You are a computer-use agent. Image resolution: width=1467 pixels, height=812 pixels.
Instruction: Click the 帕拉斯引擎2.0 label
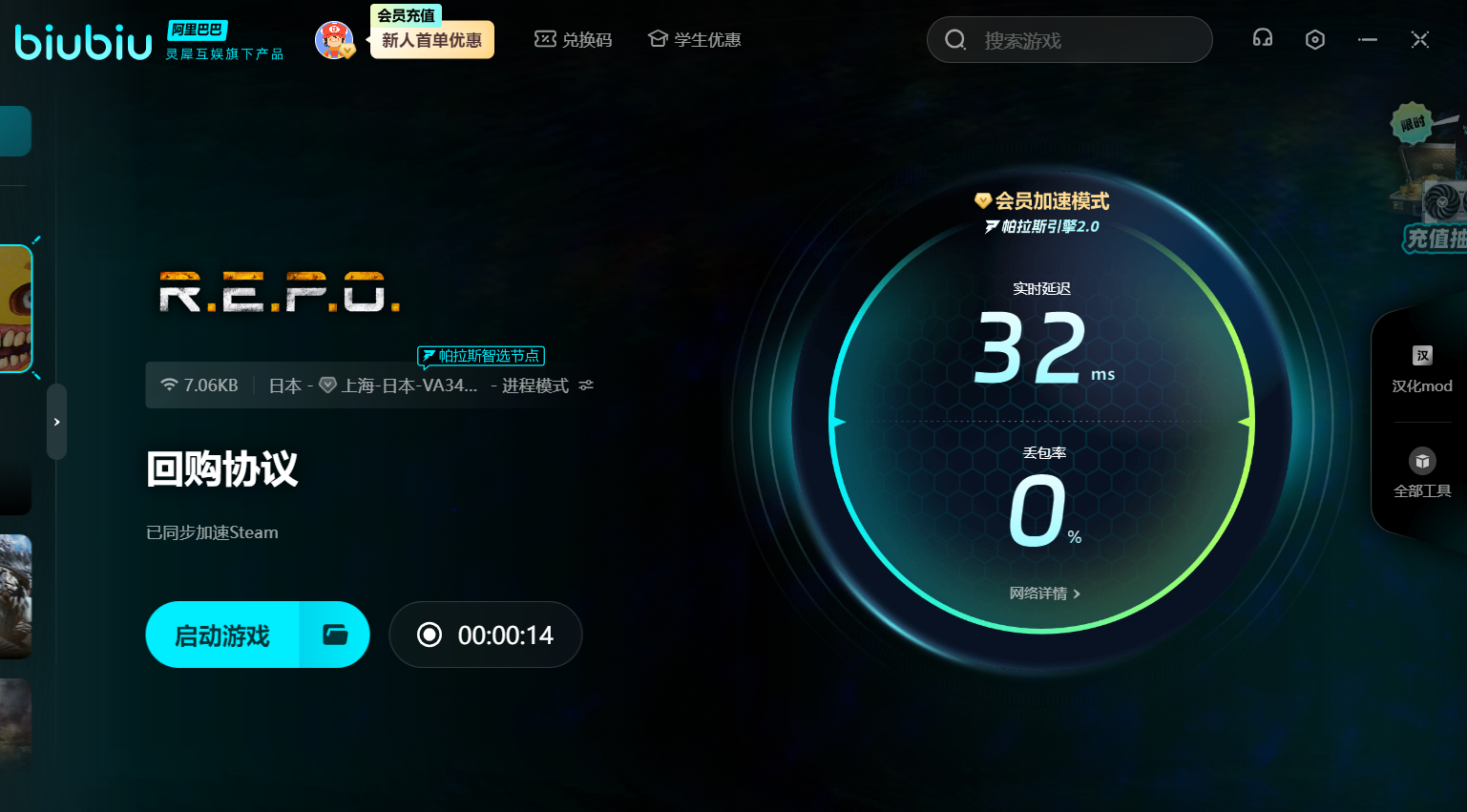(x=1042, y=226)
